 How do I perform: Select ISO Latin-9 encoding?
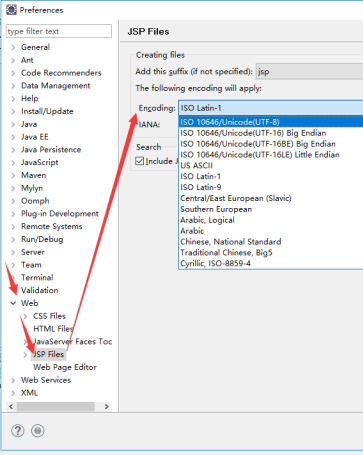pyautogui.click(x=201, y=187)
